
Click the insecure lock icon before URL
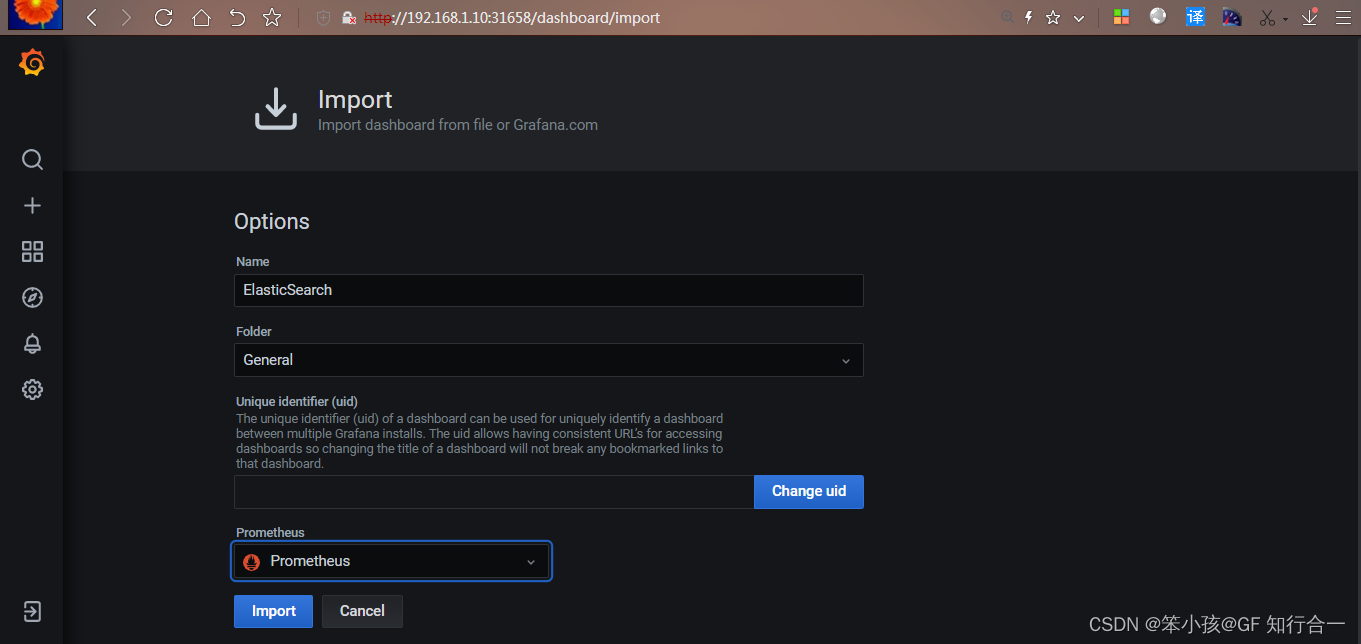click(349, 18)
